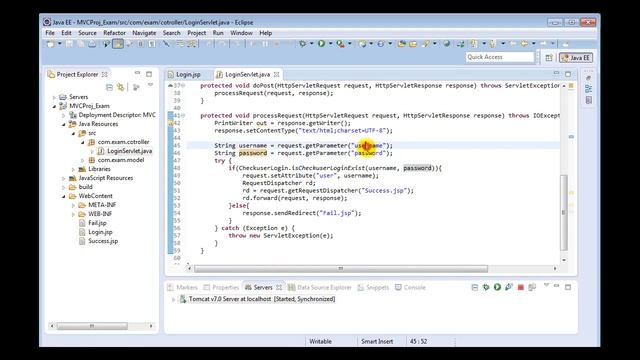Switch to the Data Source Explorer tab
Viewport: 640px width, 360px height.
click(x=320, y=287)
